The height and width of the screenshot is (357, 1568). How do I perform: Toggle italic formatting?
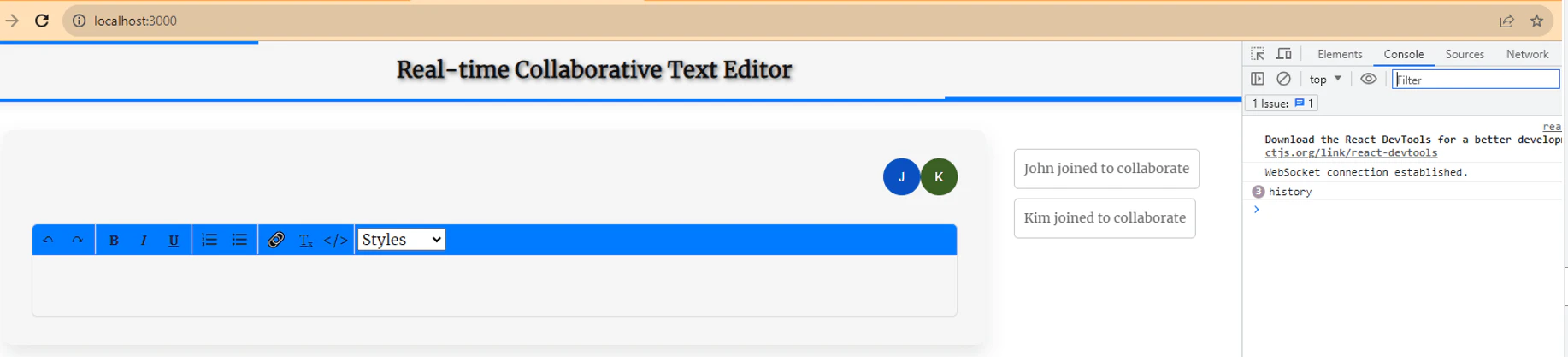(144, 241)
